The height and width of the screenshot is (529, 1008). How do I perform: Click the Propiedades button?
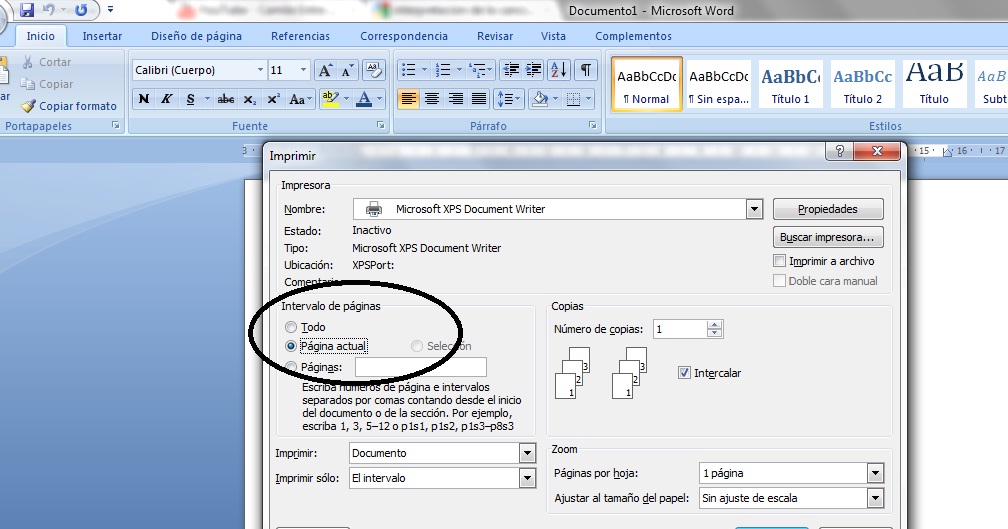pyautogui.click(x=828, y=209)
